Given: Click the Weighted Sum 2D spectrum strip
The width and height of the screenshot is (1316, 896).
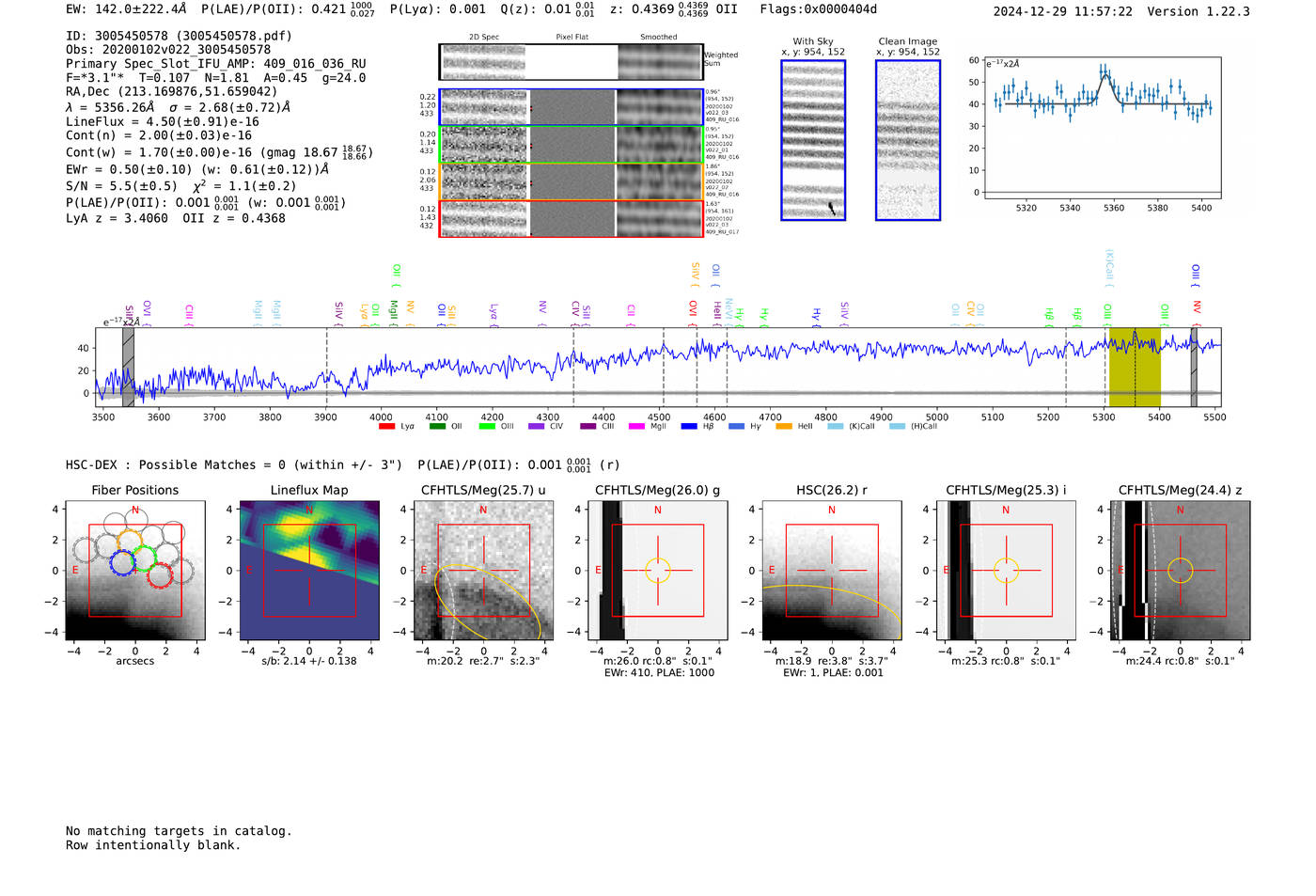Looking at the screenshot, I should [572, 62].
